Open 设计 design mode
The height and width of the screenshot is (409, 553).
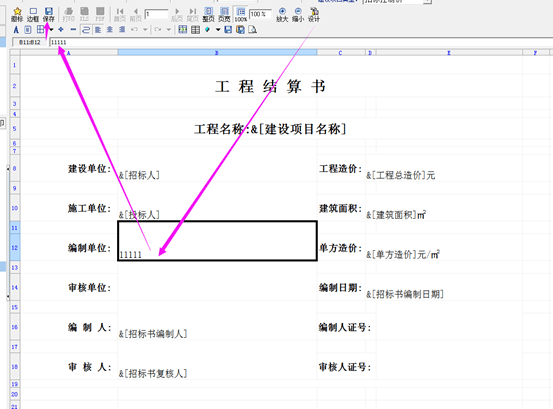(314, 15)
